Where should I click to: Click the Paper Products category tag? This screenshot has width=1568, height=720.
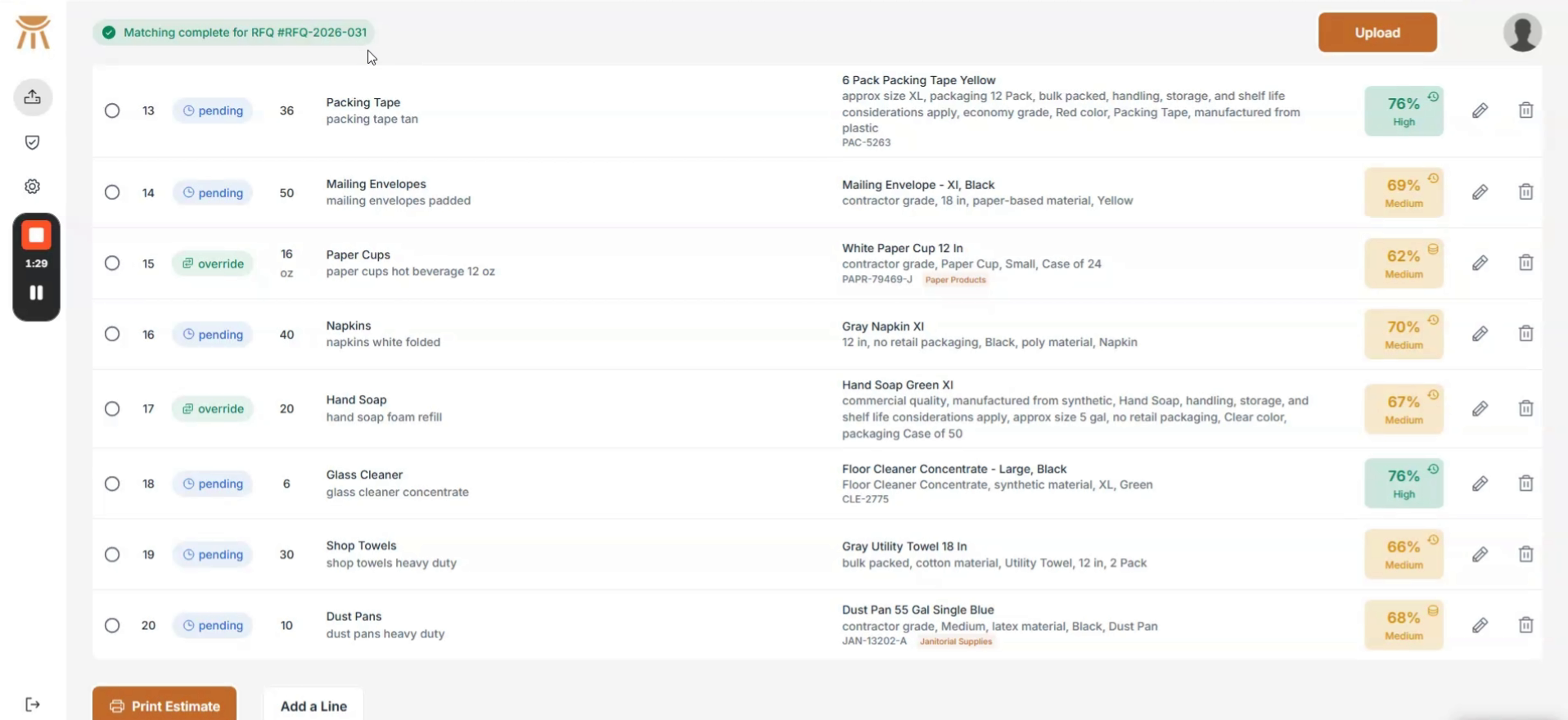pyautogui.click(x=955, y=280)
